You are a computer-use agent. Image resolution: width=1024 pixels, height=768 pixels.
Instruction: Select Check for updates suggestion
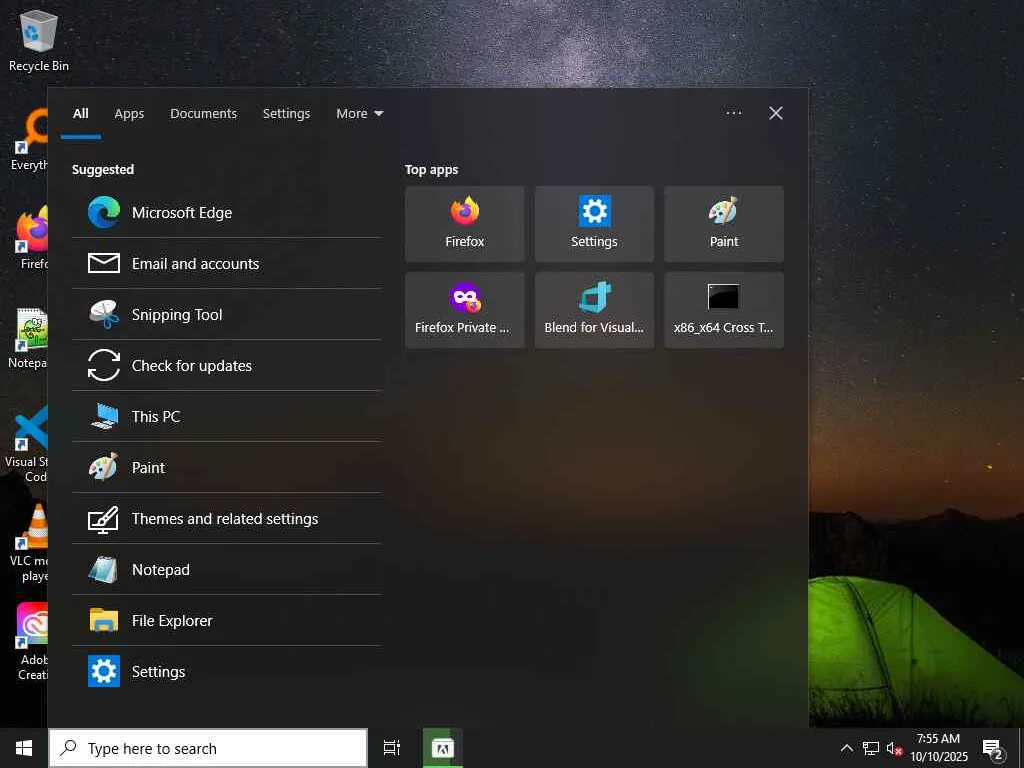tap(226, 365)
